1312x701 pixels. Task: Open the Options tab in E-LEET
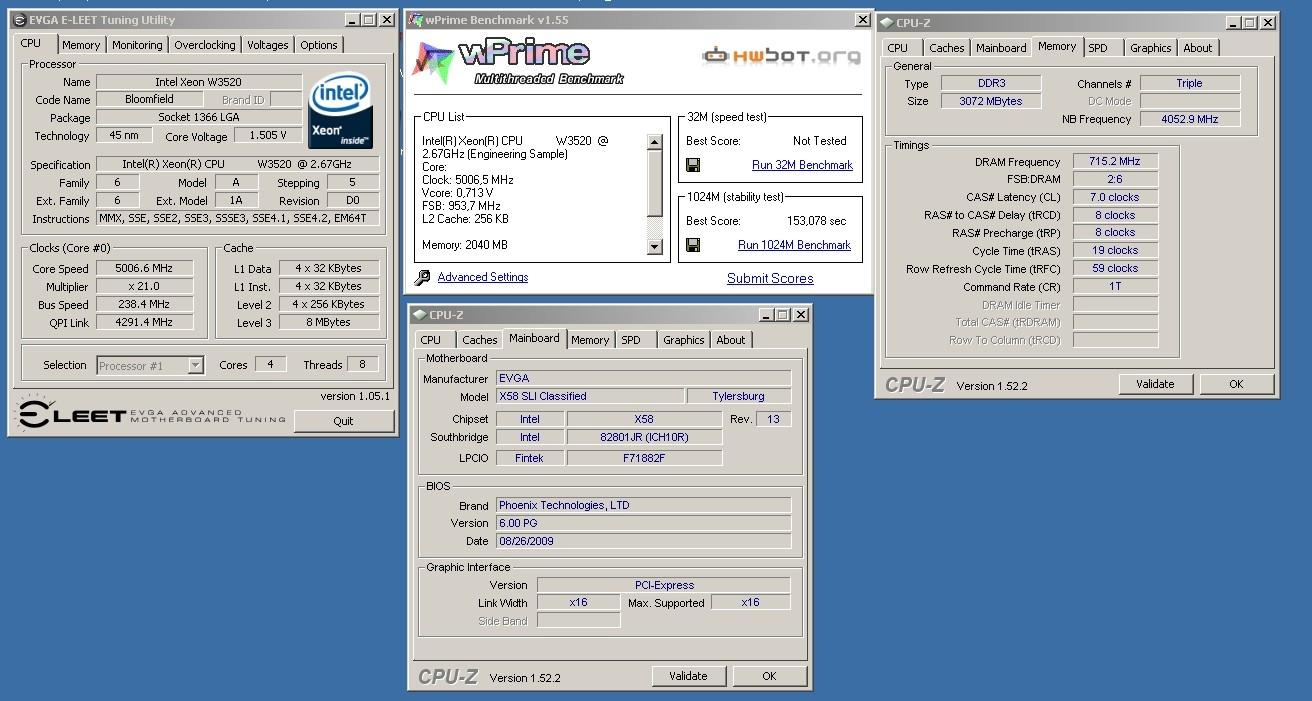click(x=319, y=45)
